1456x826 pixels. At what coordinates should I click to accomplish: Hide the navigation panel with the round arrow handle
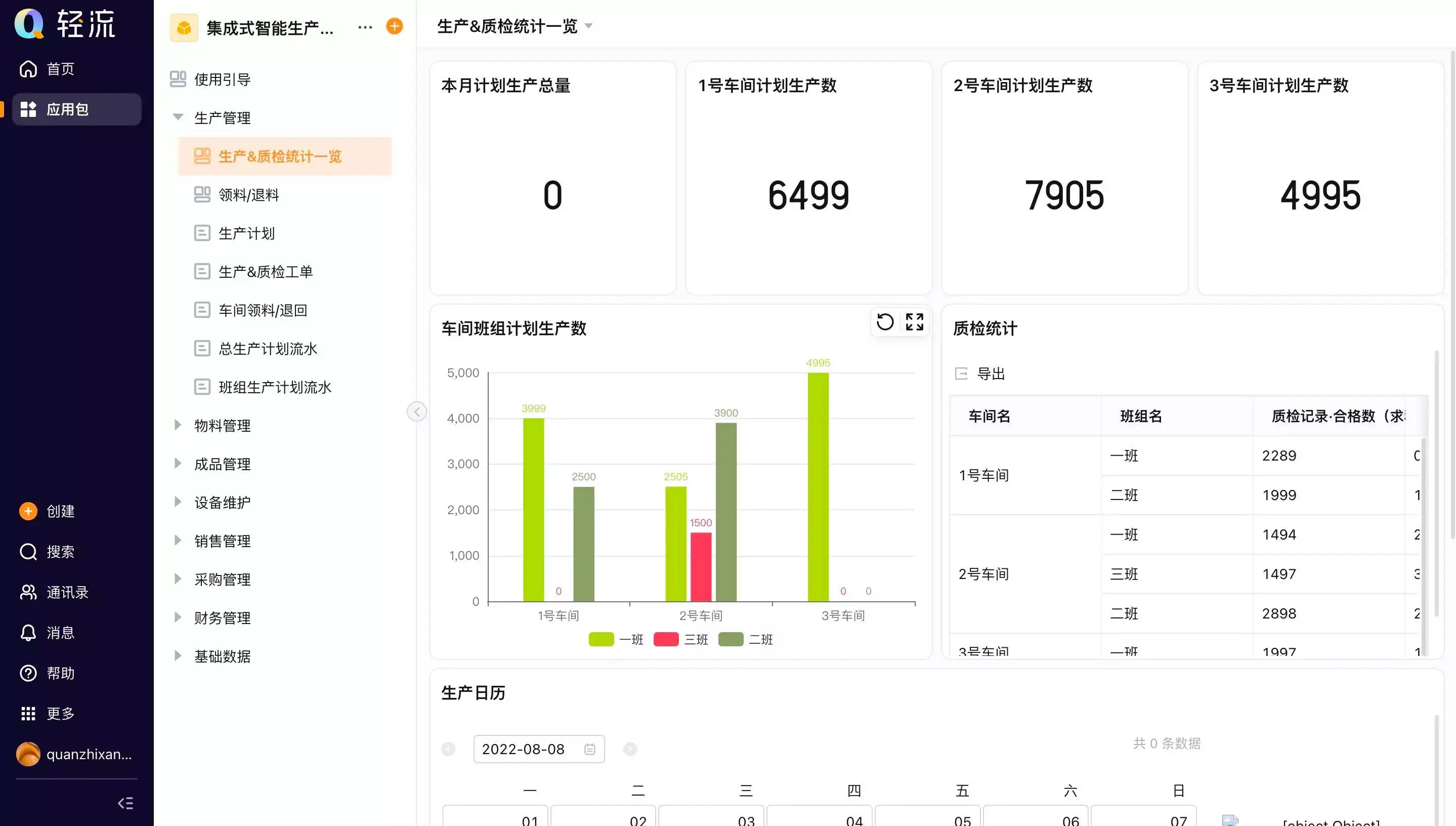click(x=417, y=411)
